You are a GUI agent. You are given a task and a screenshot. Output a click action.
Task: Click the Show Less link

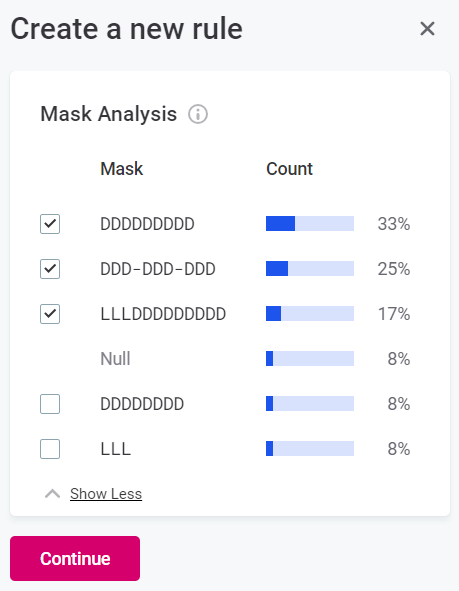[106, 494]
